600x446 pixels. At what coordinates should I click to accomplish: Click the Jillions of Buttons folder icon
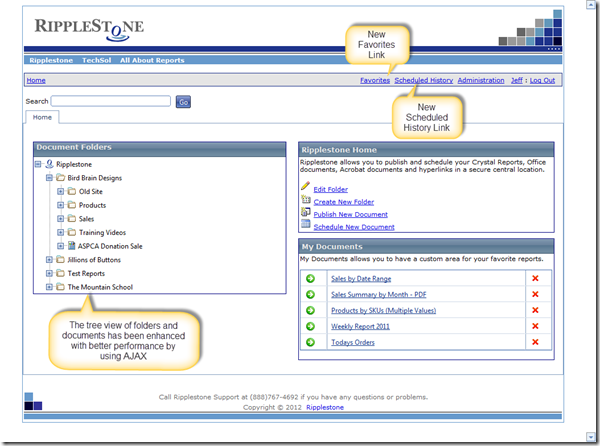click(x=60, y=260)
